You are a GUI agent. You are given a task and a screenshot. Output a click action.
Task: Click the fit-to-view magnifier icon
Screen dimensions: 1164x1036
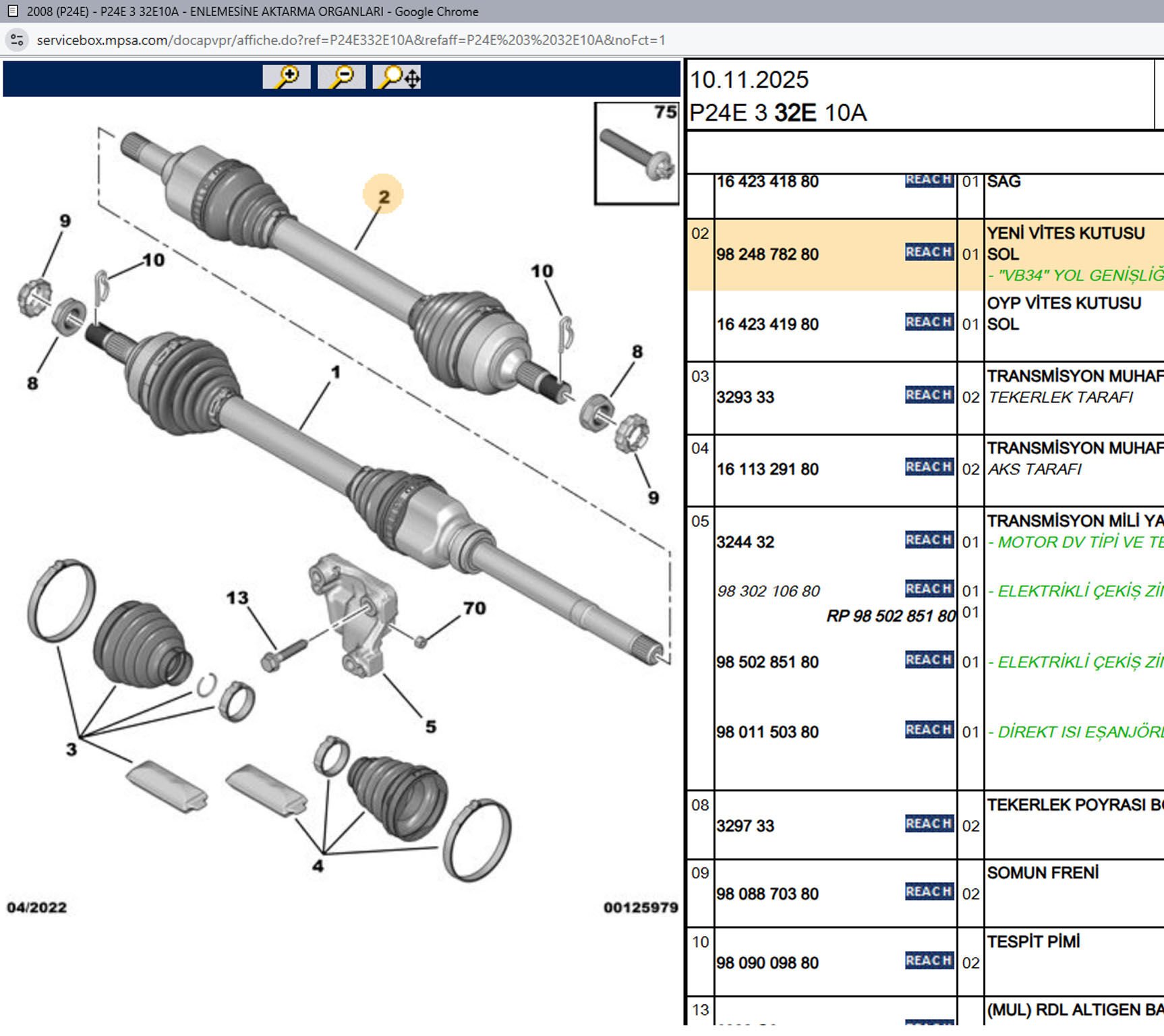[397, 77]
